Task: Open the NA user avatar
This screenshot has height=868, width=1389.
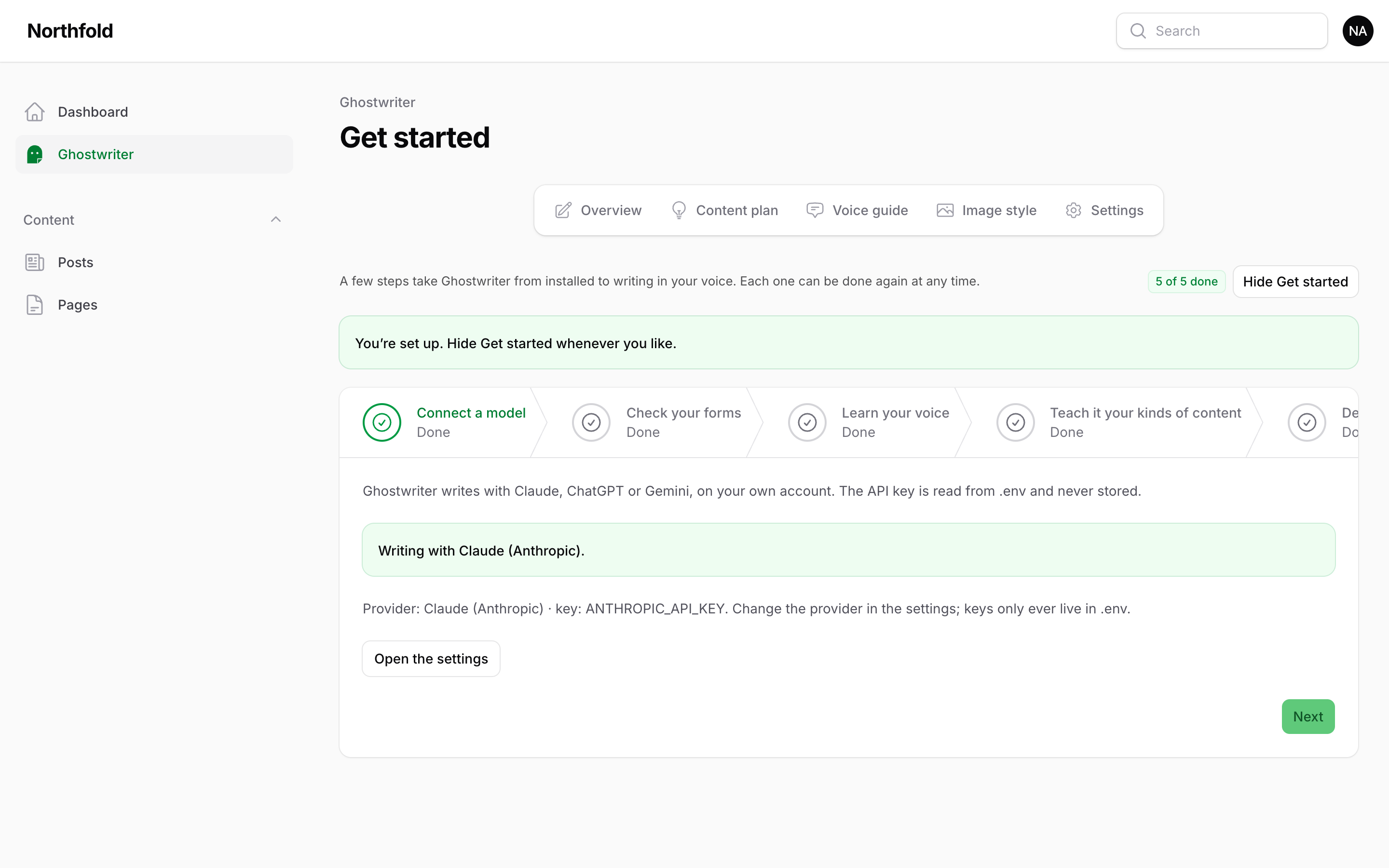Action: [1358, 31]
